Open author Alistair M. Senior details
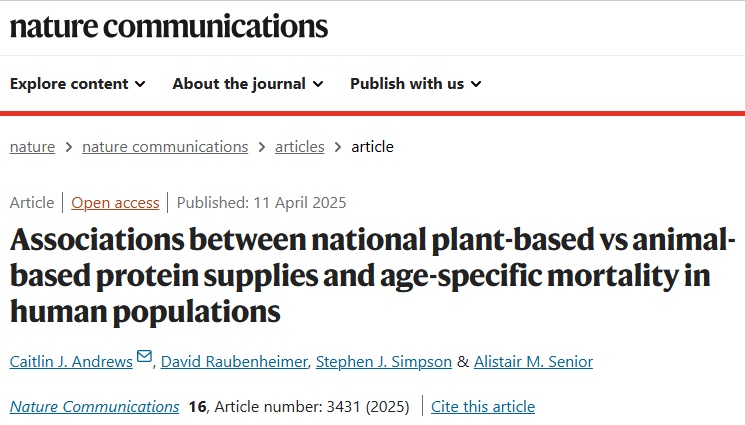The image size is (745, 425). click(x=533, y=362)
